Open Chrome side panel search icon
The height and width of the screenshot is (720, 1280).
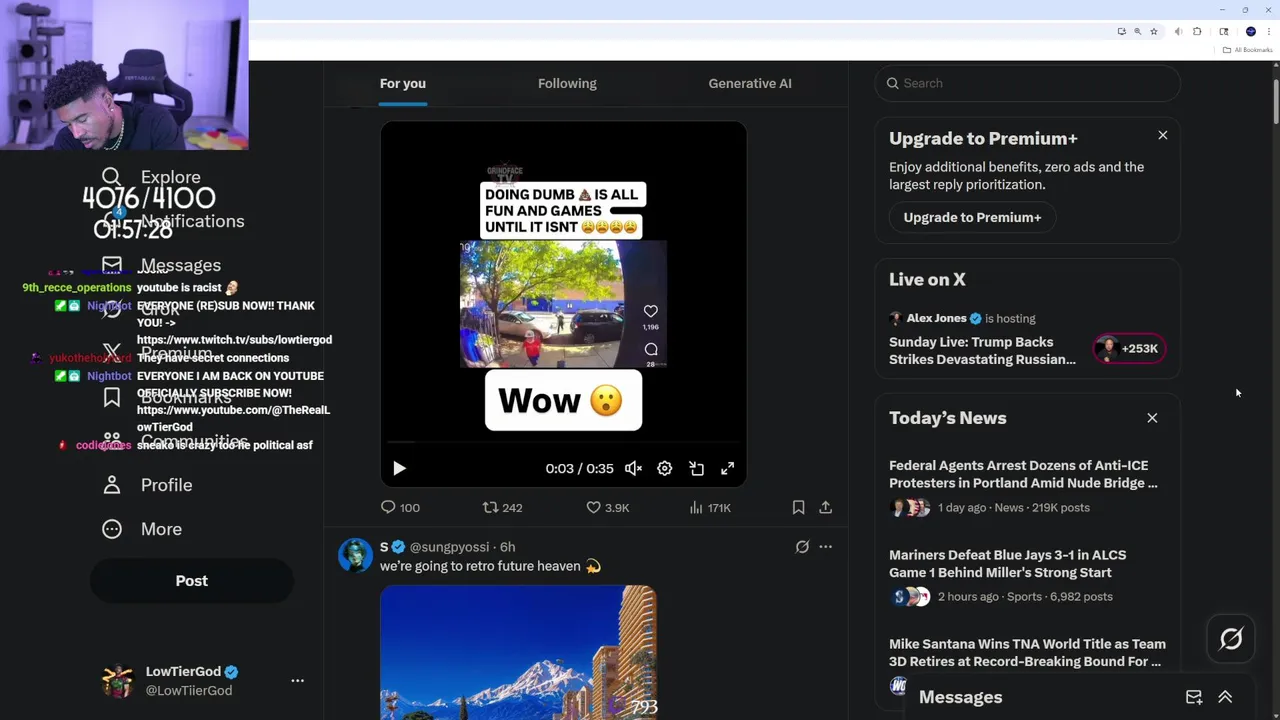[1224, 32]
